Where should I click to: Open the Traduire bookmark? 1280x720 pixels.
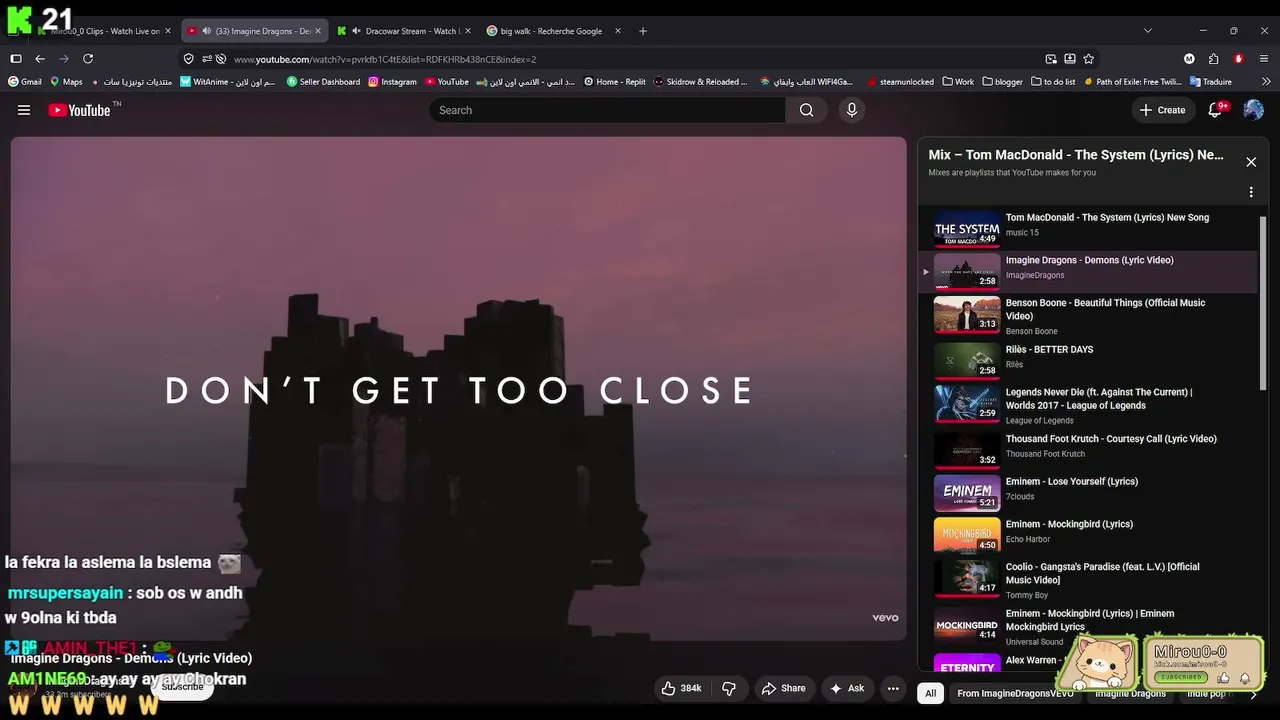point(1210,82)
